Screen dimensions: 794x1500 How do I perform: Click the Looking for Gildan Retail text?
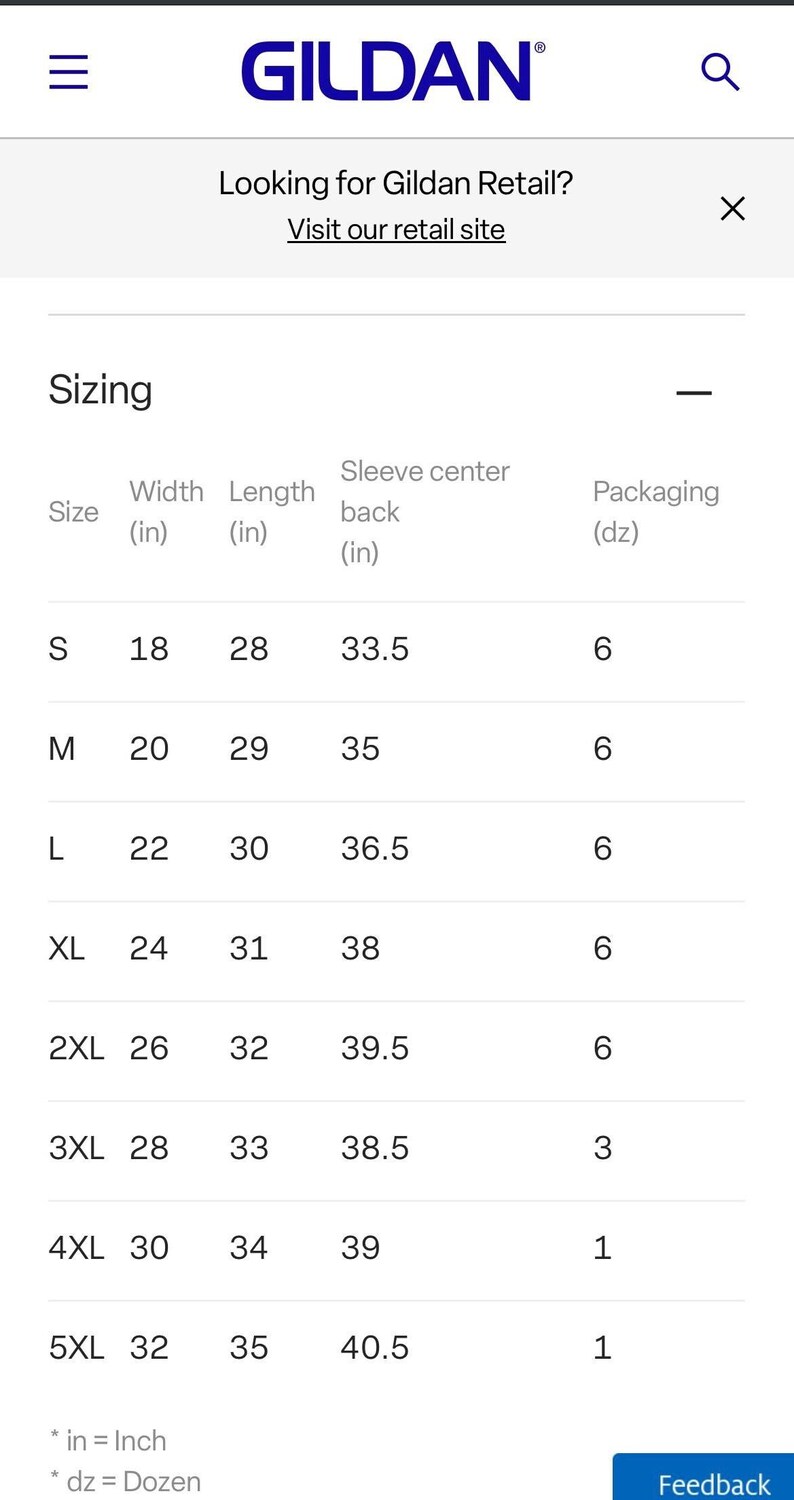tap(396, 183)
